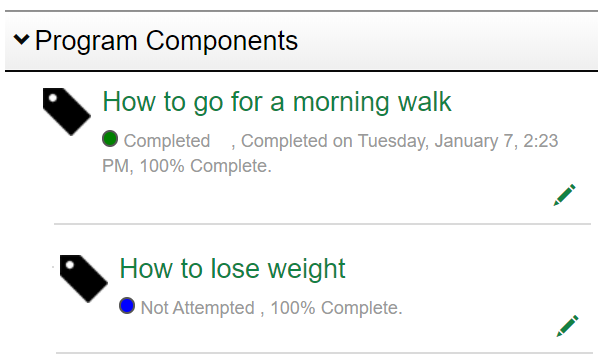Screen dimensions: 598x363
Task: Open How to go for a morning walk
Action: click(x=277, y=102)
